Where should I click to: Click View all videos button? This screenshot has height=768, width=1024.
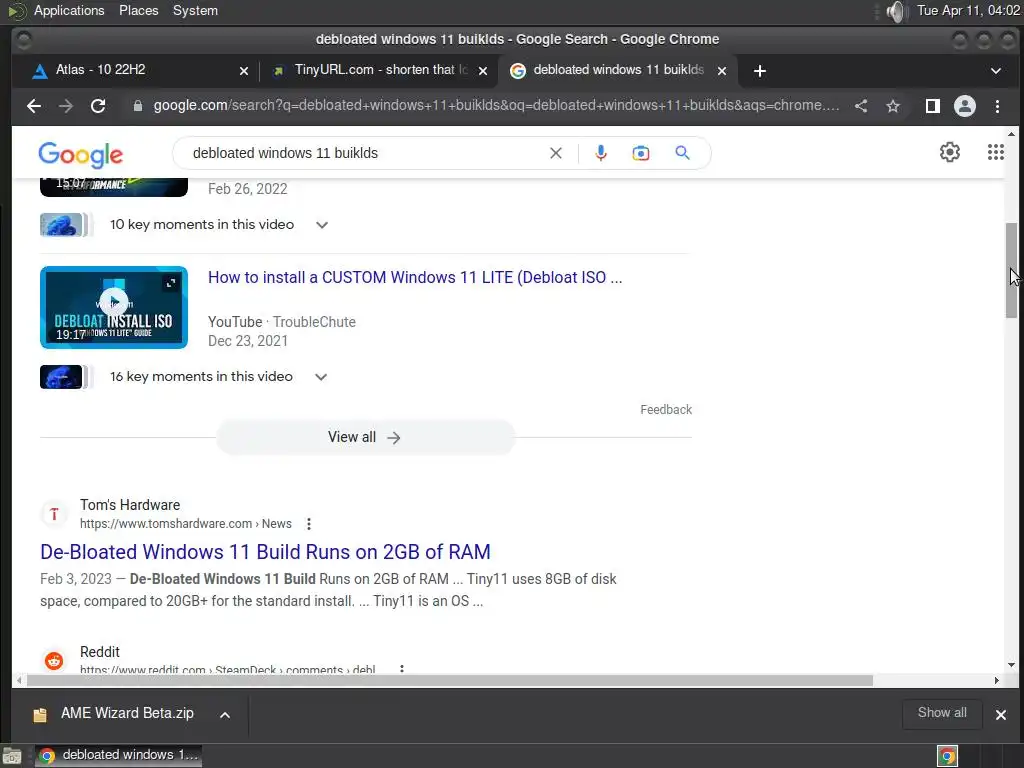[365, 437]
